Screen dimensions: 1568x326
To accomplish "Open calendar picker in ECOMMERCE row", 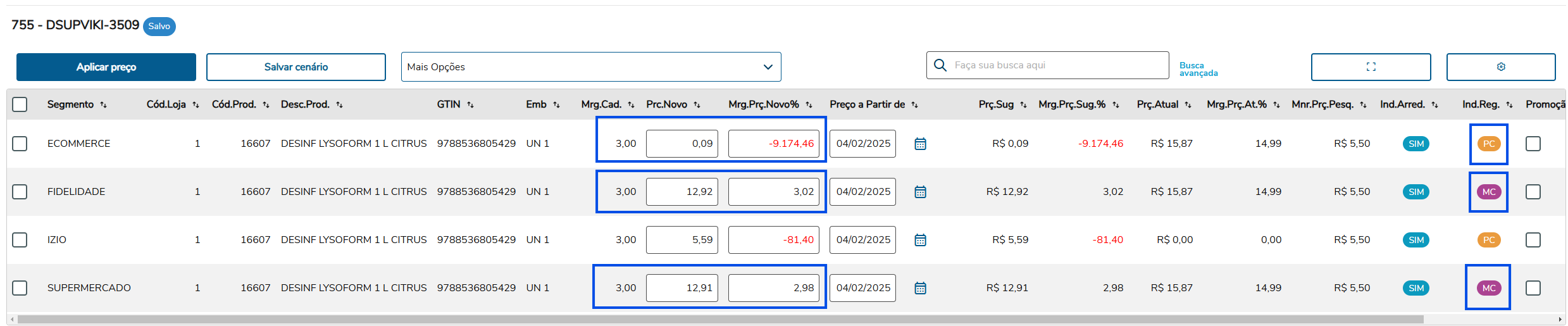I will pos(920,144).
